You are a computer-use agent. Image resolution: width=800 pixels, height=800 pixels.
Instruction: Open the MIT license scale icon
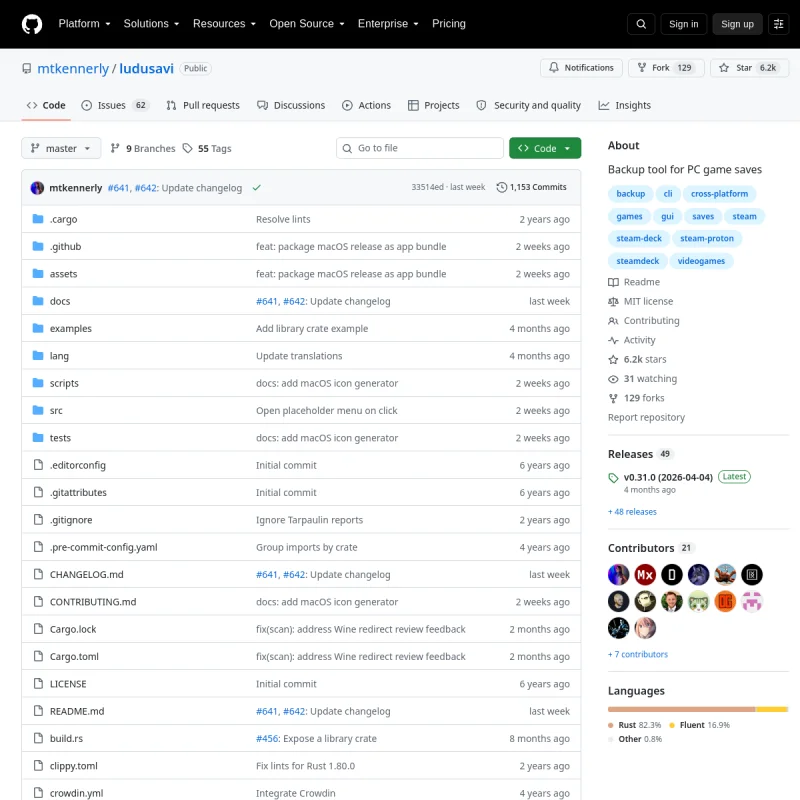click(613, 302)
